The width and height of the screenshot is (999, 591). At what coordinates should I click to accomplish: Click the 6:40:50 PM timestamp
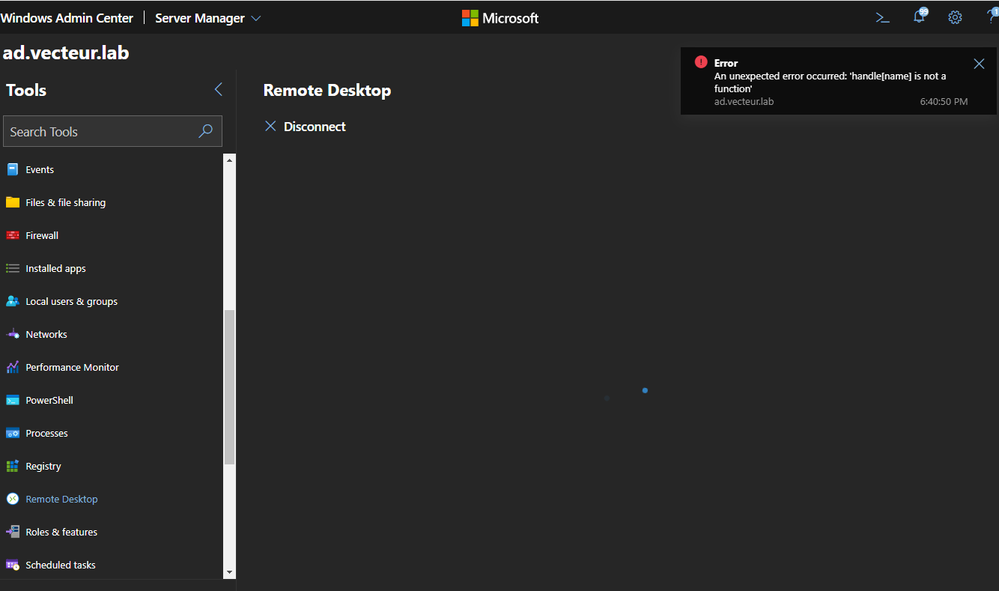(944, 101)
